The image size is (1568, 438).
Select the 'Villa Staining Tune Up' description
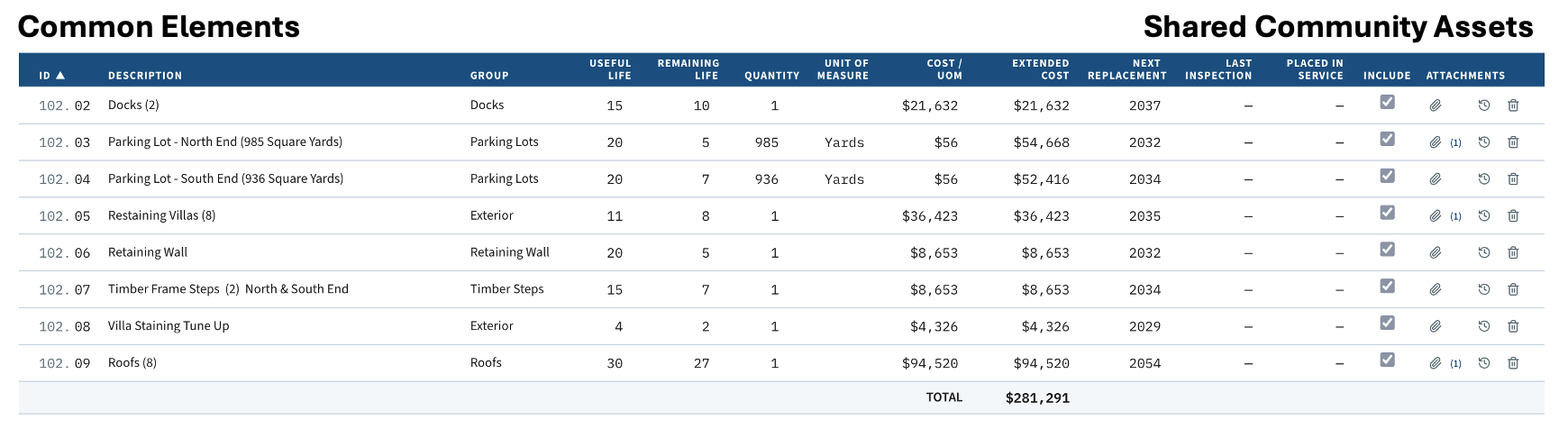169,326
